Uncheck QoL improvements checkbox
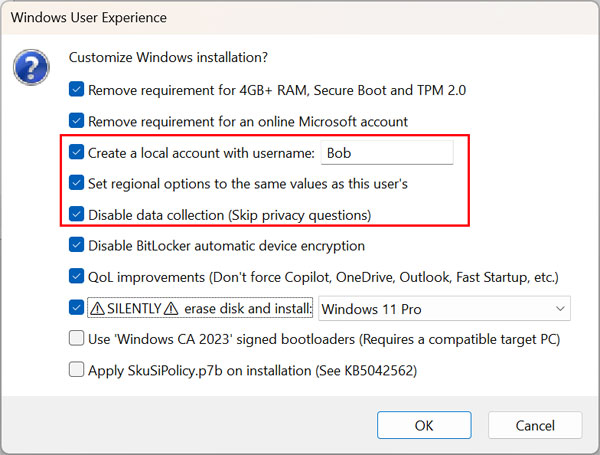The height and width of the screenshot is (455, 600). click(x=77, y=276)
